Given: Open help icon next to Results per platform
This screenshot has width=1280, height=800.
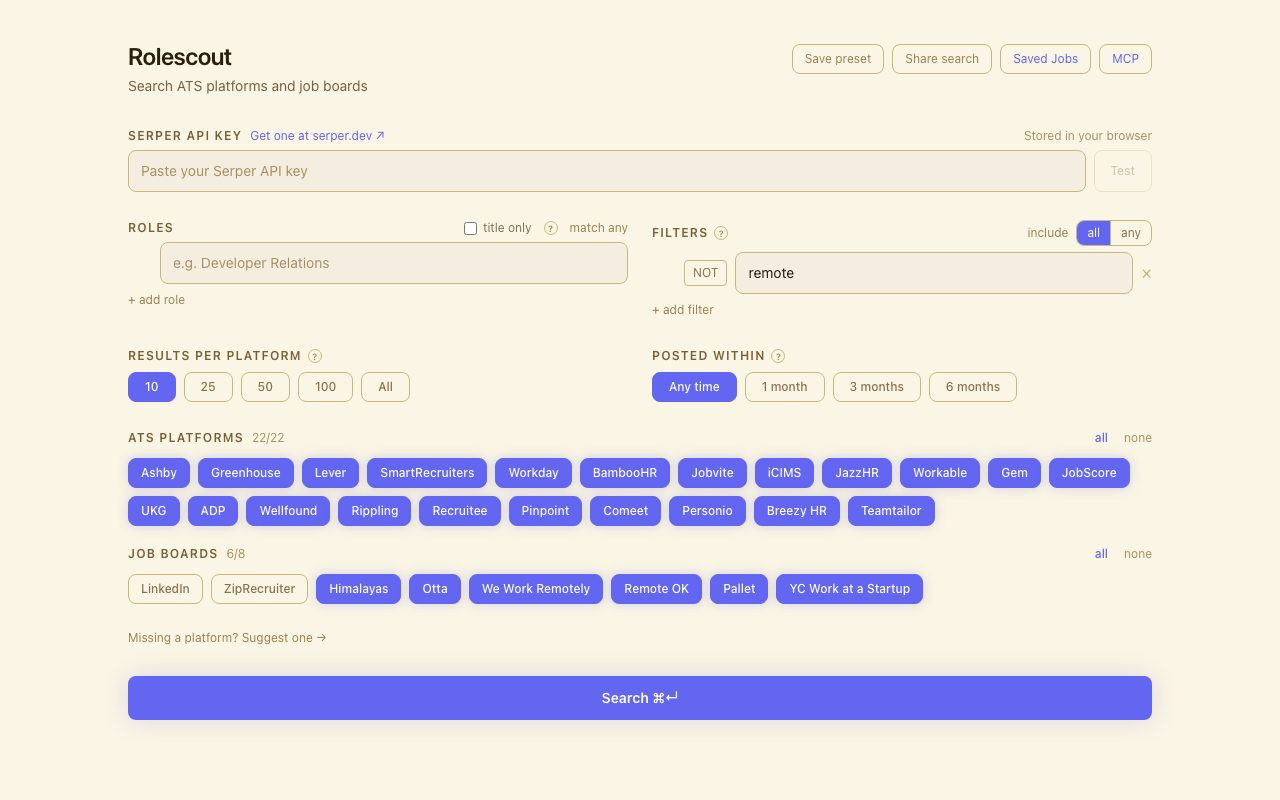Looking at the screenshot, I should pos(315,356).
